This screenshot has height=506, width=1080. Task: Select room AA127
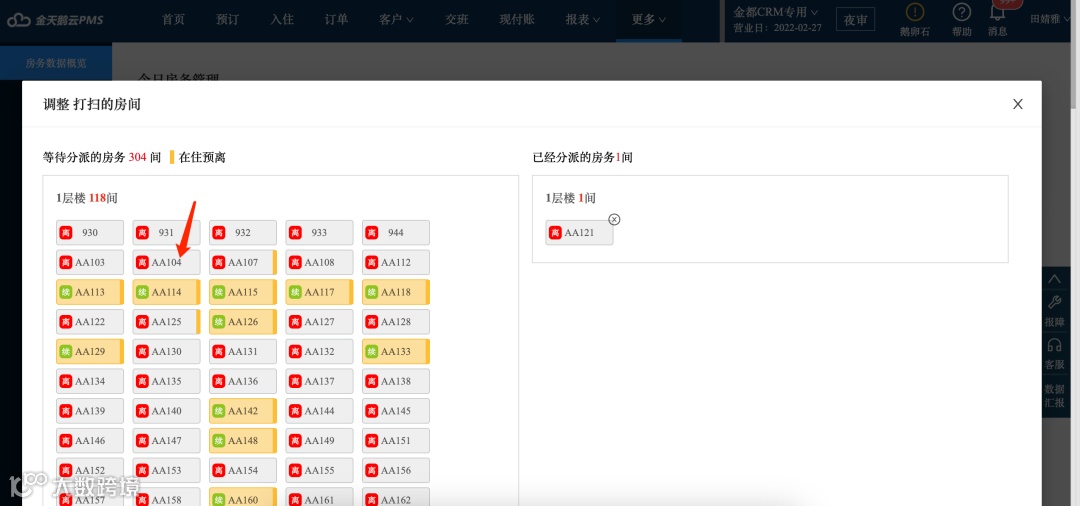320,321
